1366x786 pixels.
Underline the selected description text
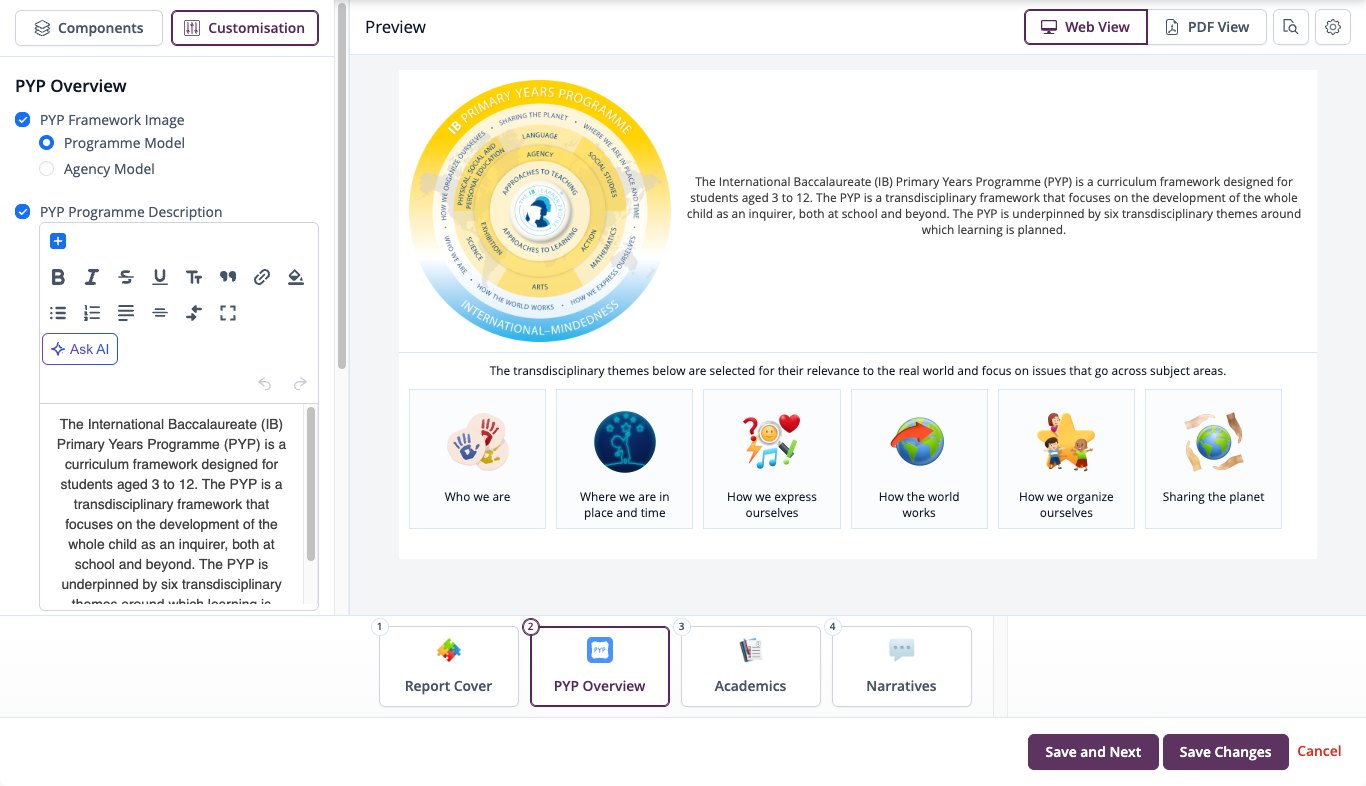[160, 277]
